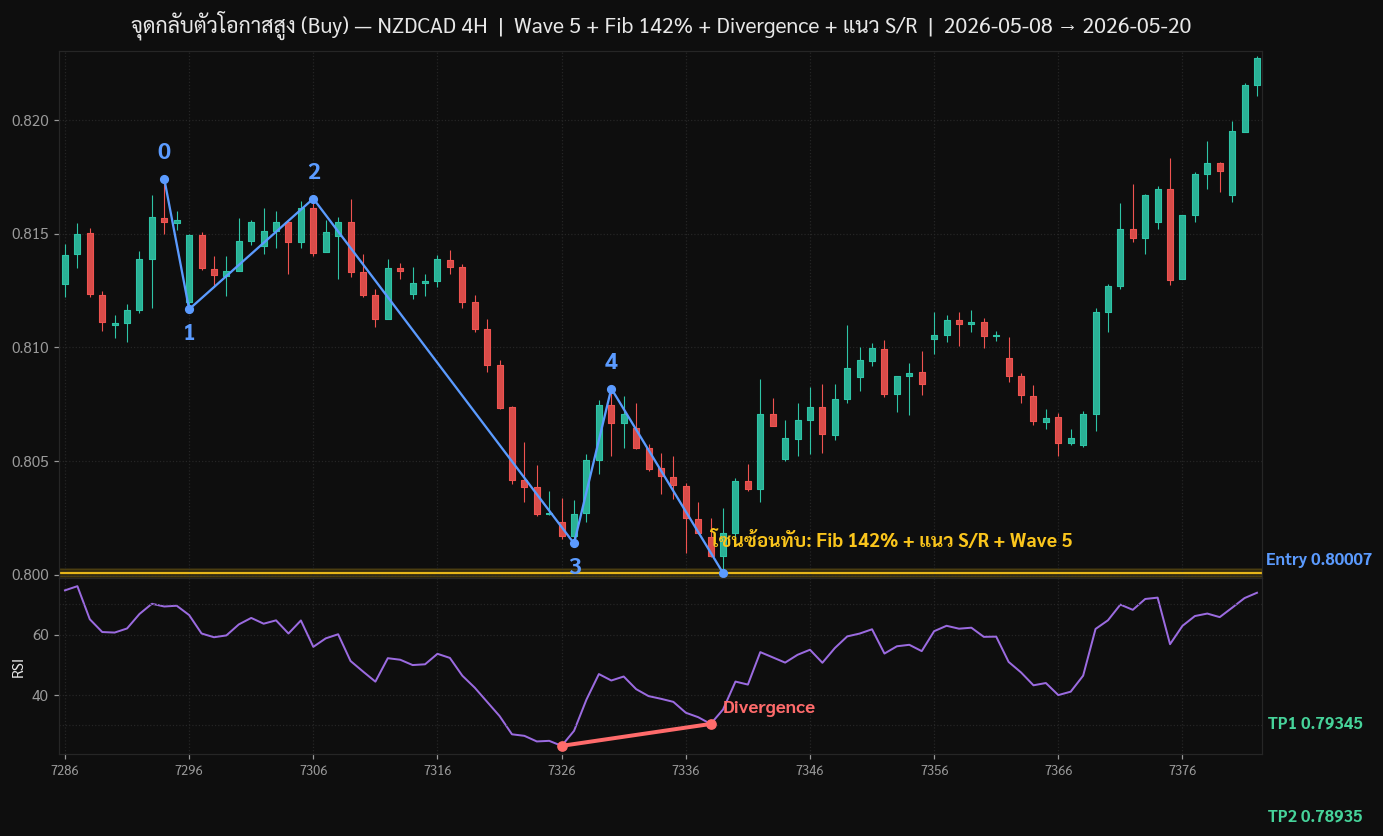Image resolution: width=1383 pixels, height=836 pixels.
Task: Click the Entry 0.80007 label
Action: (x=1318, y=560)
